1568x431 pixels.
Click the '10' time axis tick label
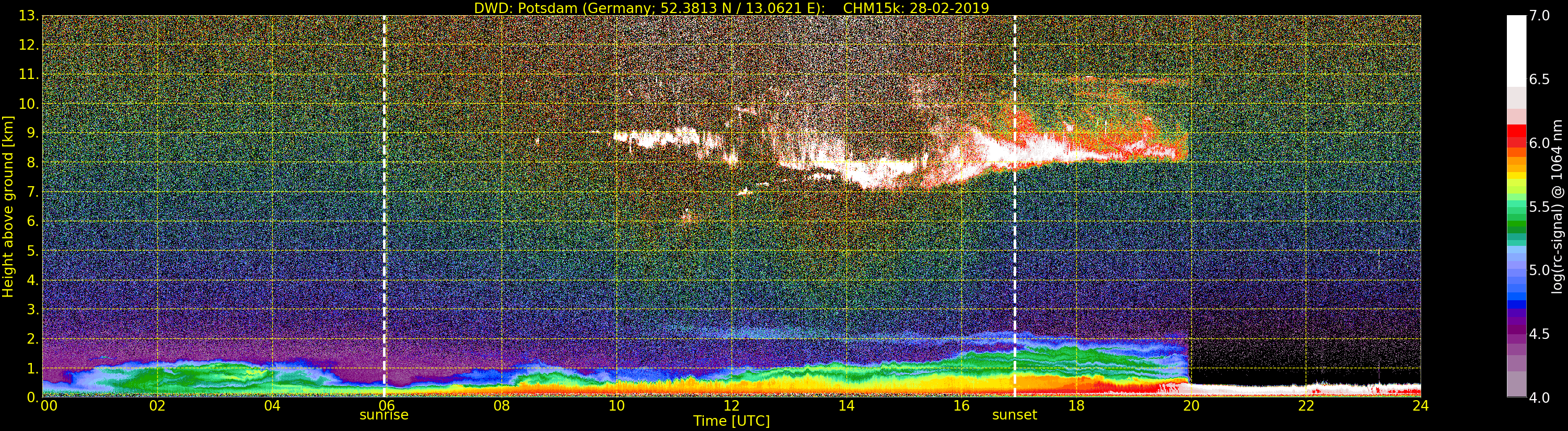click(617, 405)
